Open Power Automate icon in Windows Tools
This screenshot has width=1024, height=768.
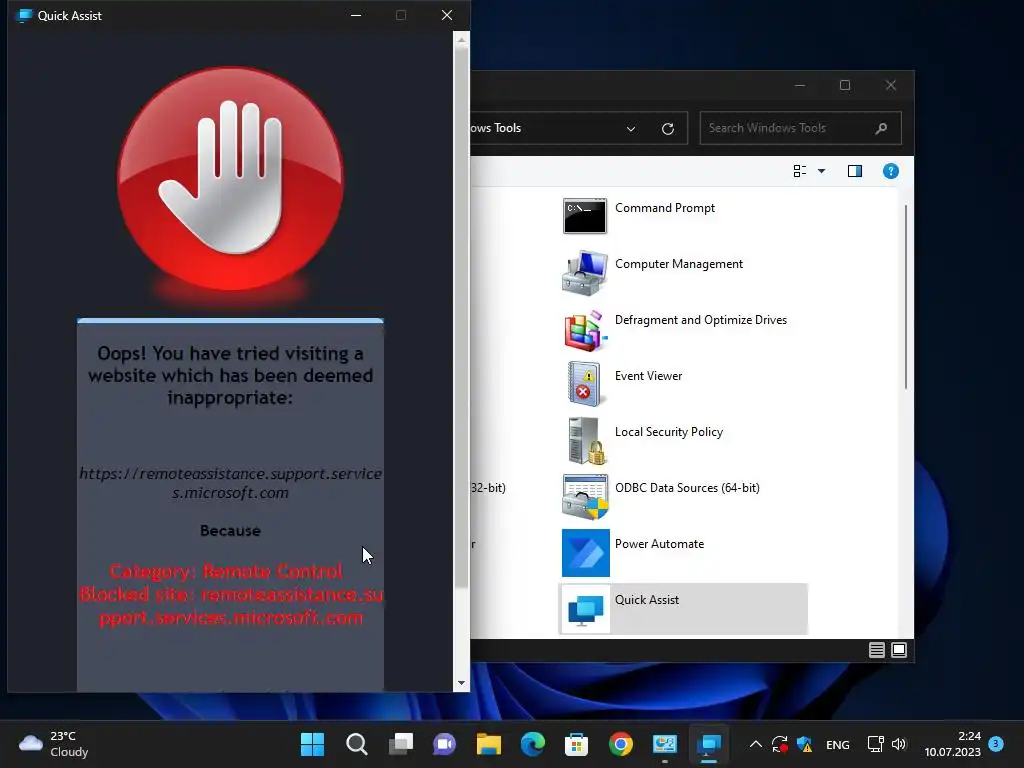tap(585, 553)
